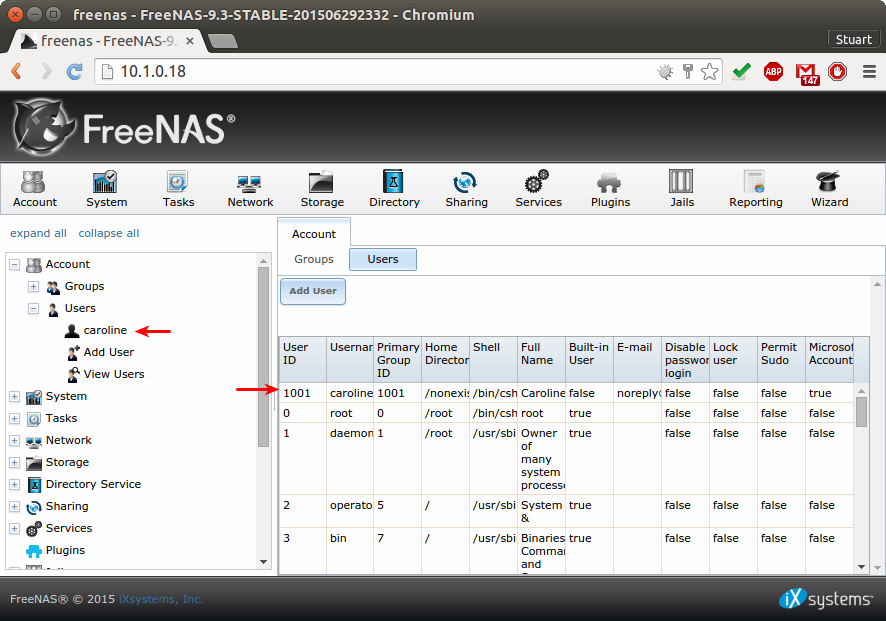Click the key icon in address bar
The image size is (886, 621).
point(688,71)
